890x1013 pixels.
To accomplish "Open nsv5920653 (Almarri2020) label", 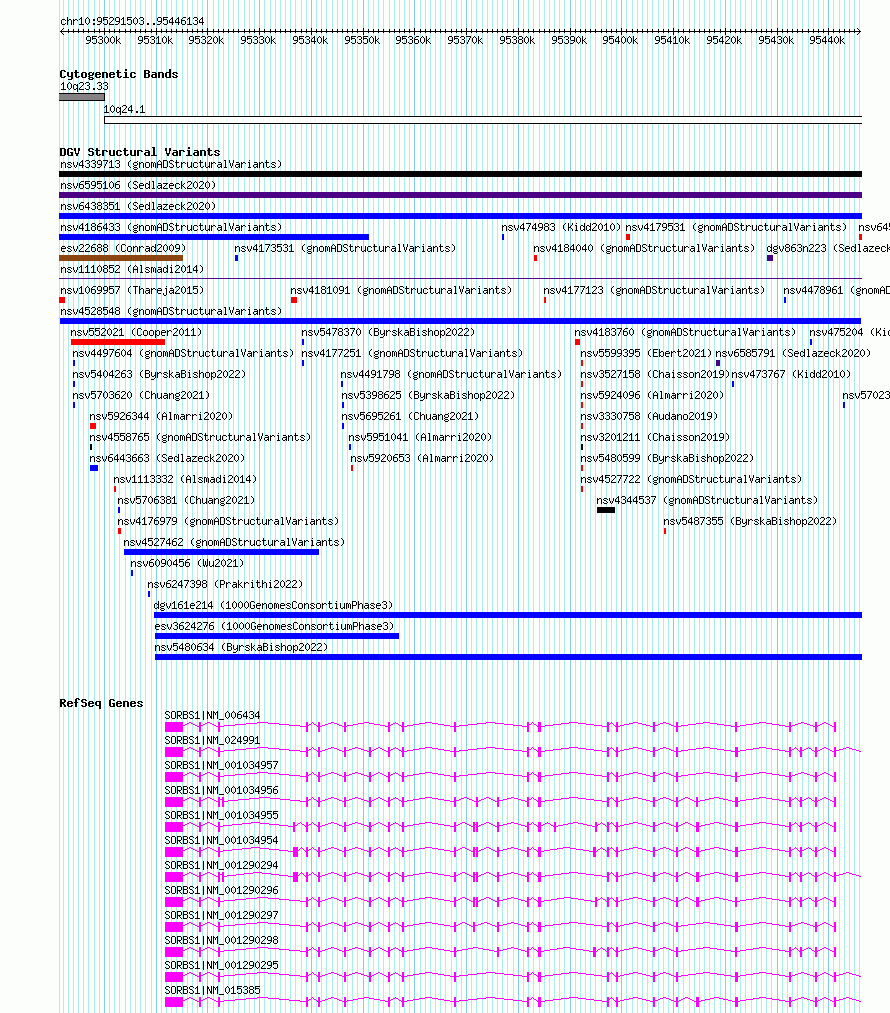I will (422, 459).
